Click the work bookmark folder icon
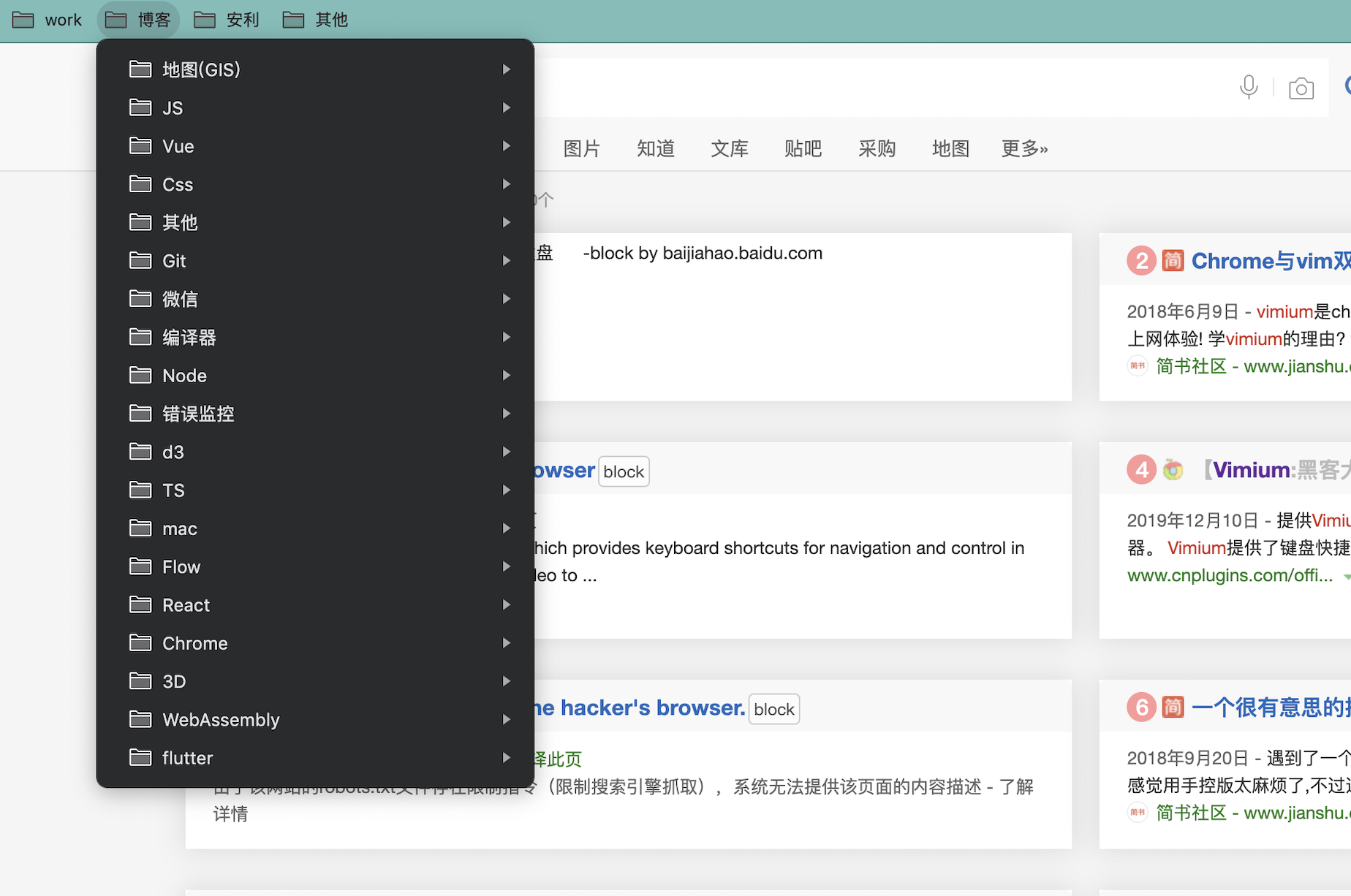This screenshot has height=896, width=1351. point(23,20)
